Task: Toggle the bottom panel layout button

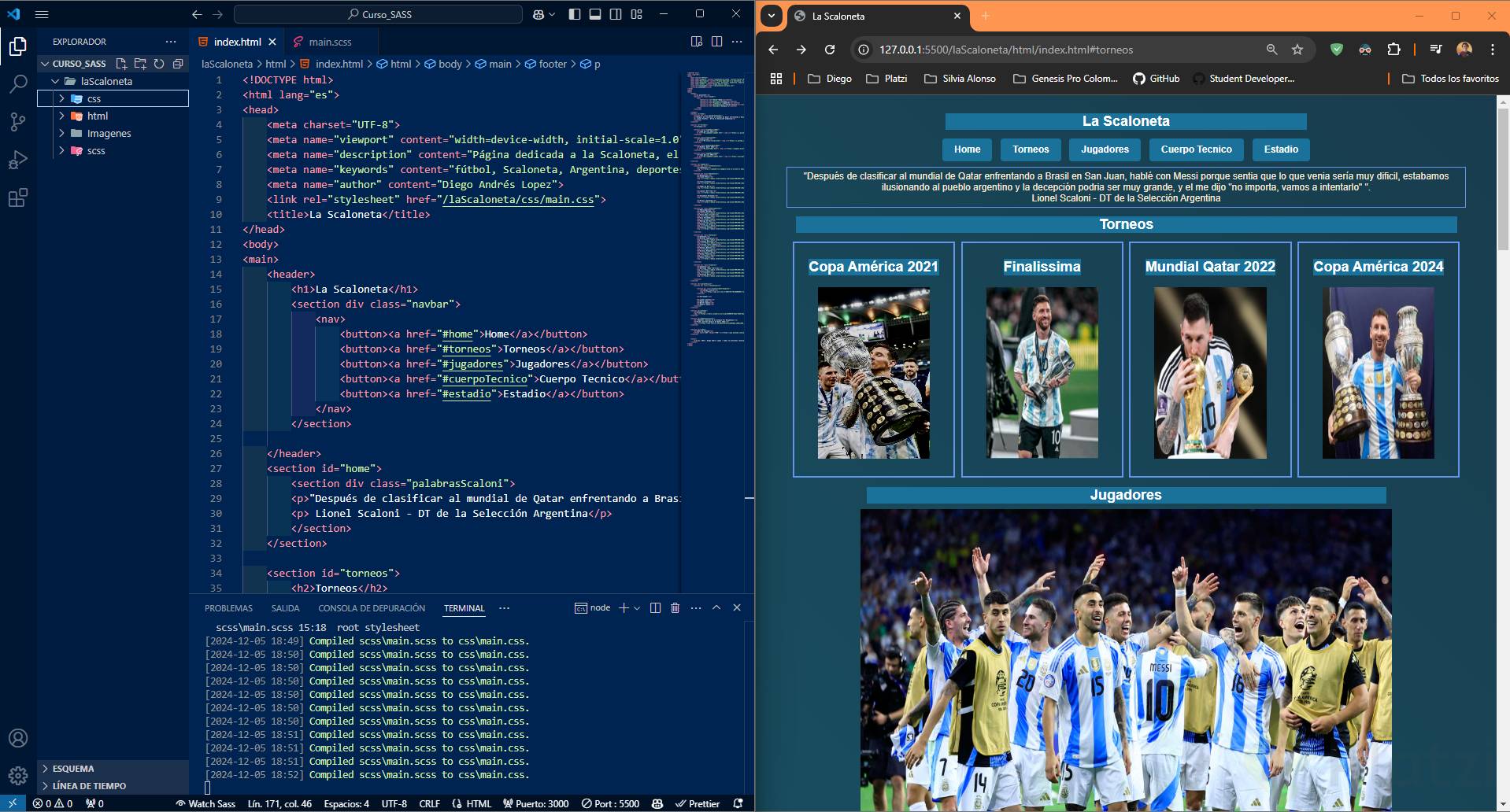Action: click(595, 14)
